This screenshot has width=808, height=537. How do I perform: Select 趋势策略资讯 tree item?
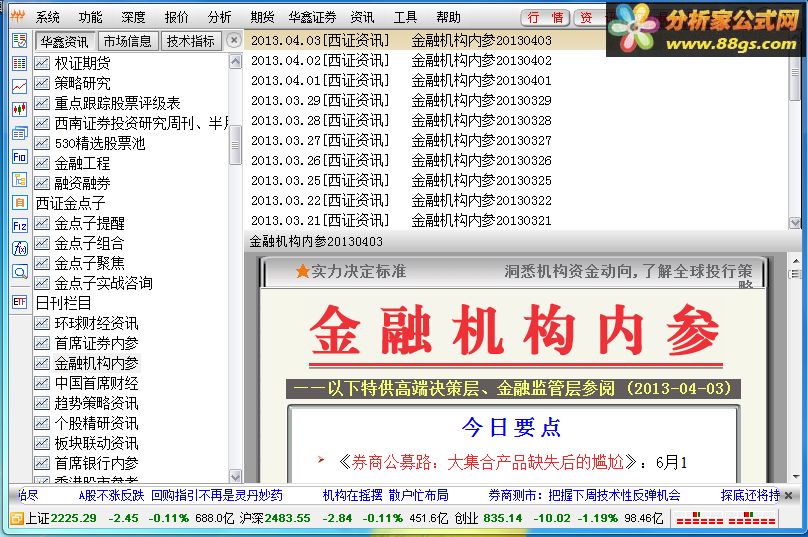pos(96,403)
